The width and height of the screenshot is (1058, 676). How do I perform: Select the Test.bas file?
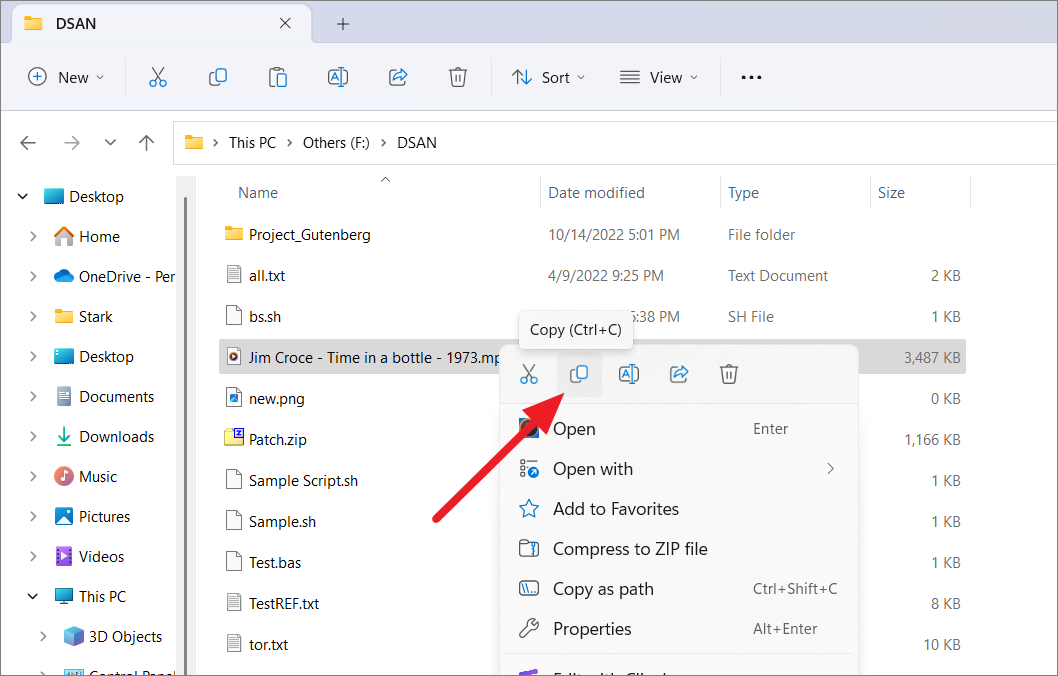click(275, 563)
